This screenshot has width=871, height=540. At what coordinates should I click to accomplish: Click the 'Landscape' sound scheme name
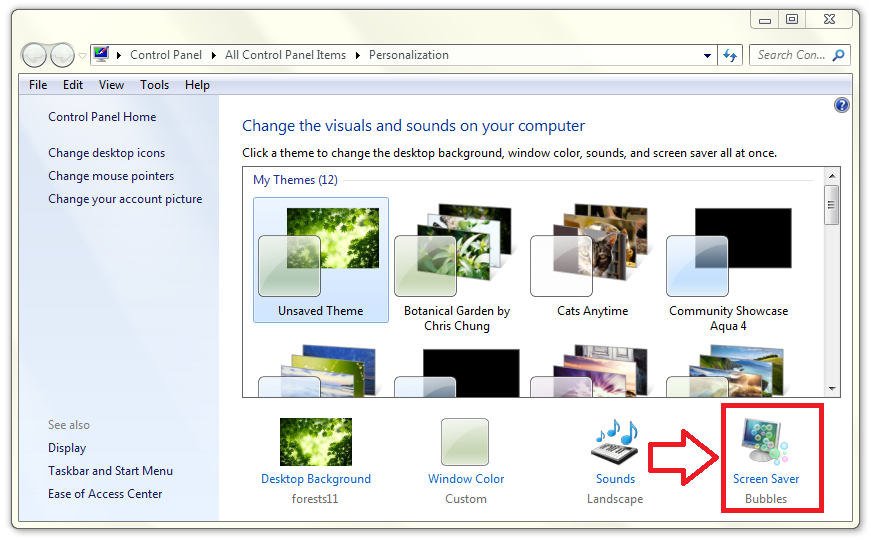click(615, 499)
